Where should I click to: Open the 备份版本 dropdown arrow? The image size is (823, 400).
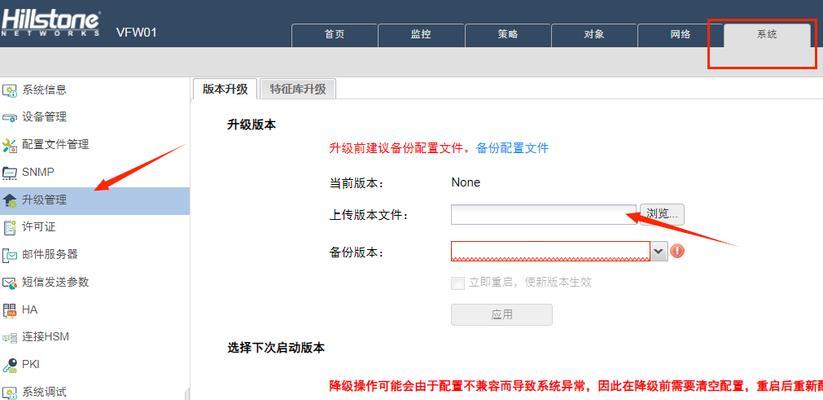[x=659, y=251]
